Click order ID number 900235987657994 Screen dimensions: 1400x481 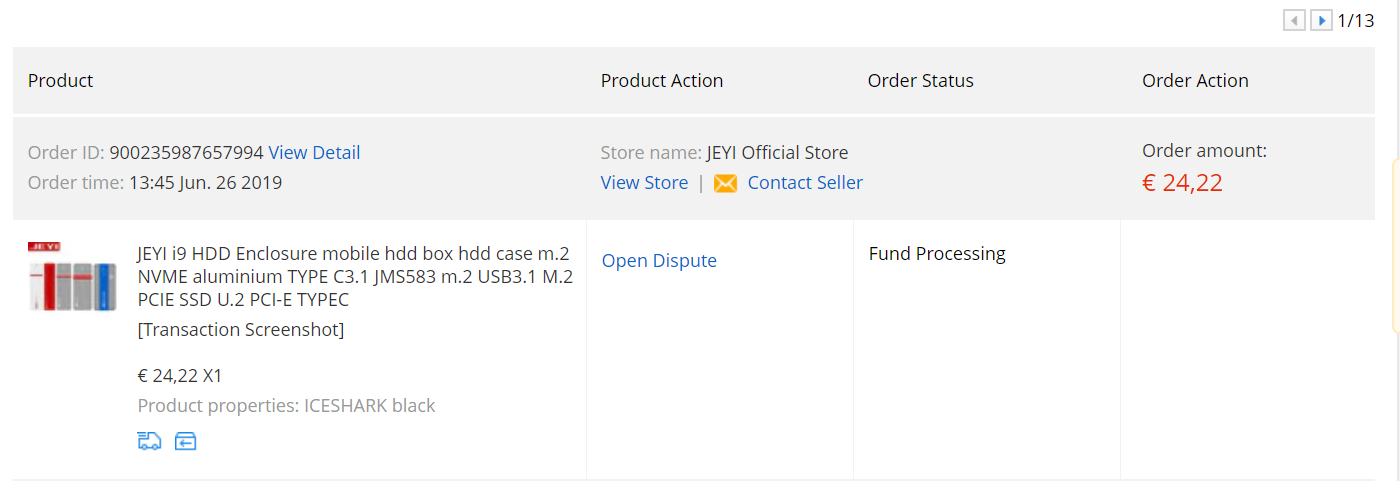[186, 153]
